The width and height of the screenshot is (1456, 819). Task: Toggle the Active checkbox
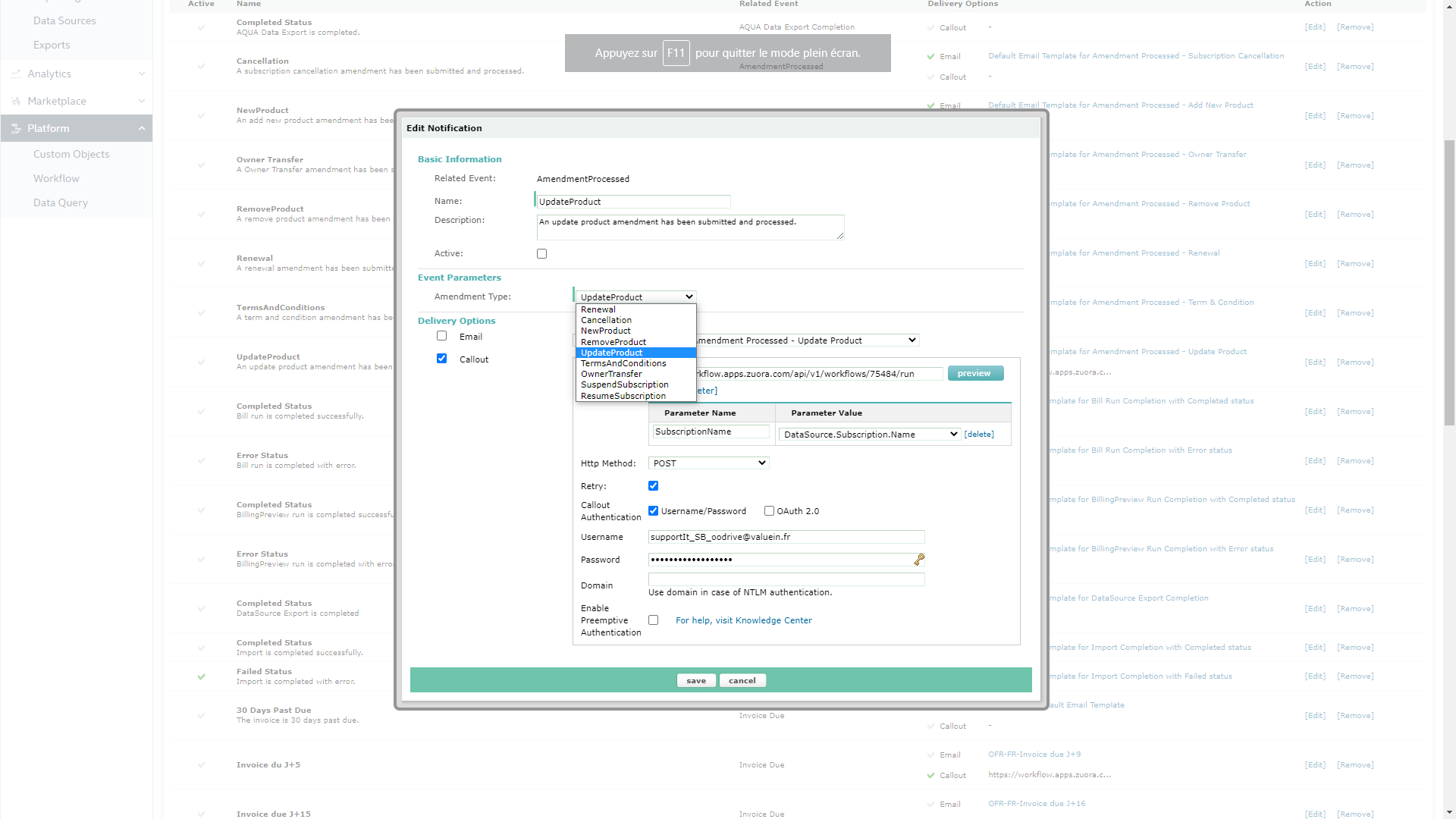(541, 254)
